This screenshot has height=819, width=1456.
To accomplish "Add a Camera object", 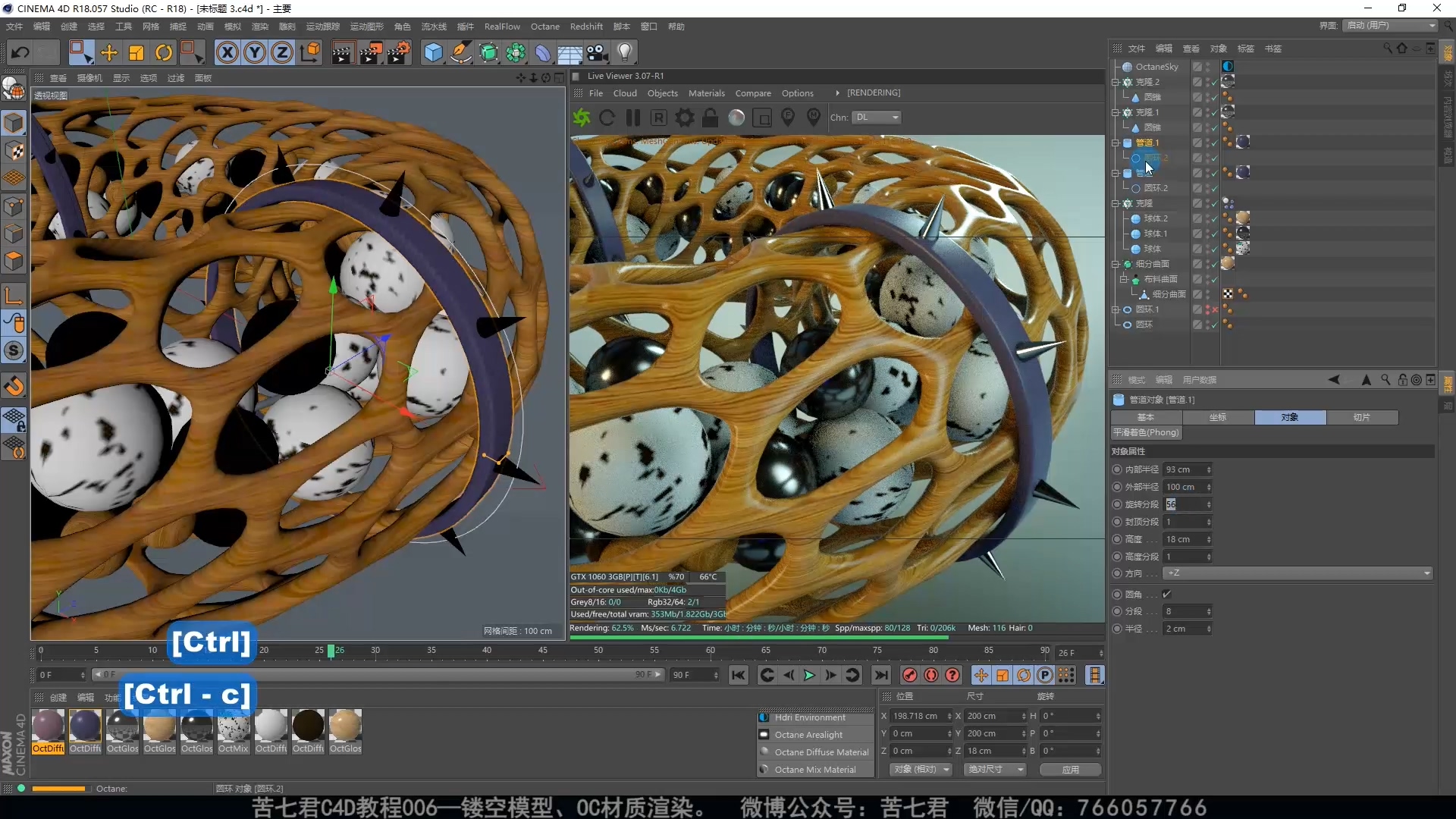I will pos(598,52).
